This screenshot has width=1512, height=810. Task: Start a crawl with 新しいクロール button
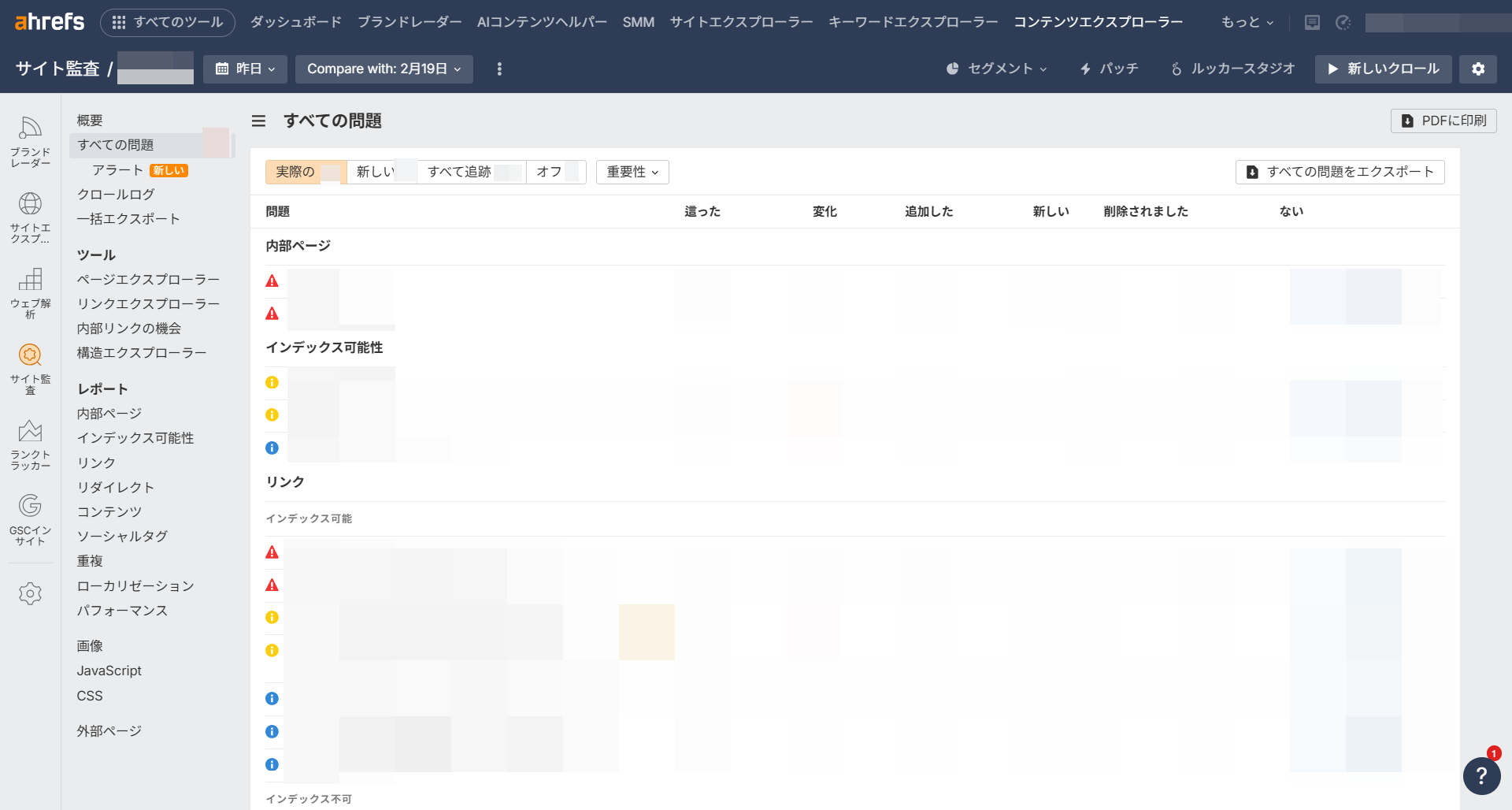point(1383,69)
